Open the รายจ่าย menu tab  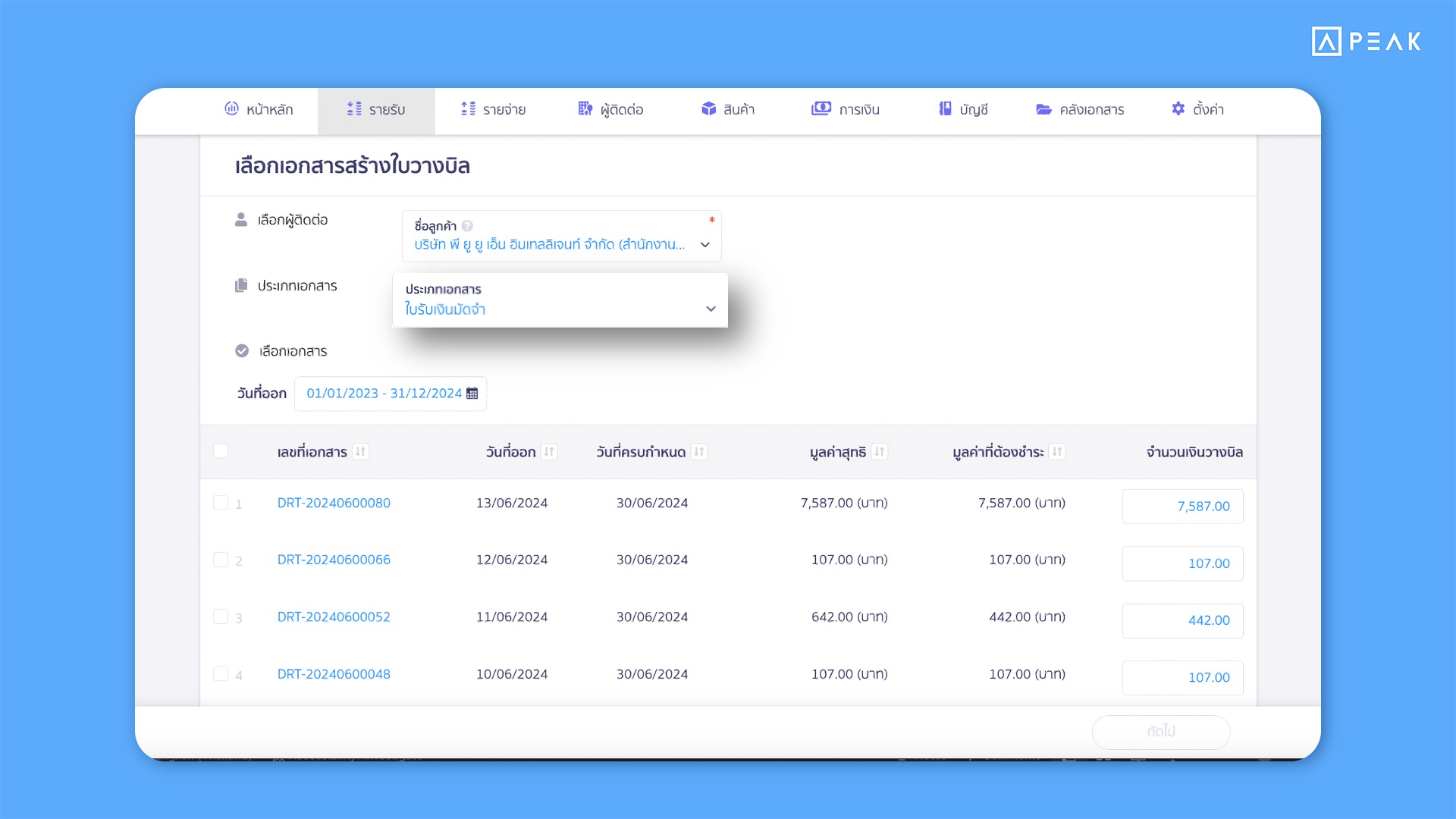click(x=494, y=110)
